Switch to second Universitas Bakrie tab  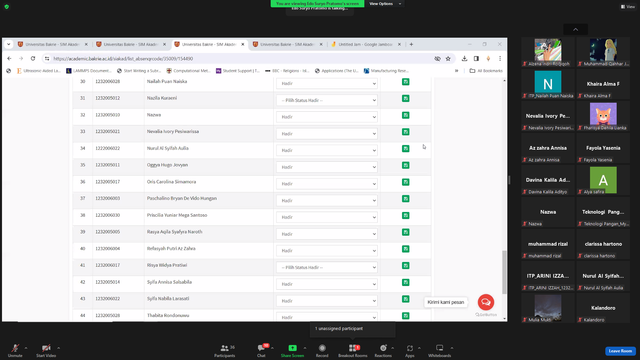[x=131, y=44]
